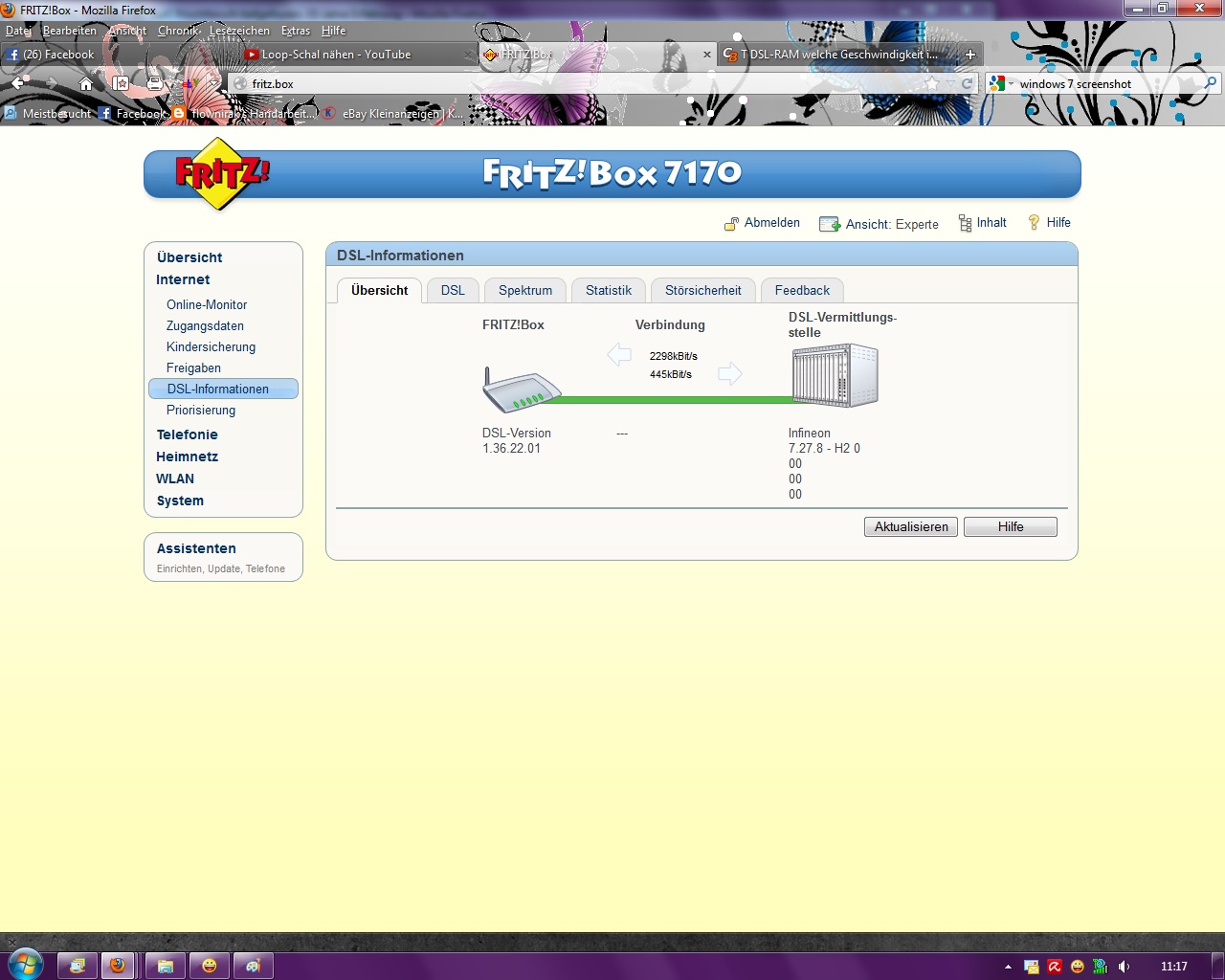This screenshot has height=980, width=1225.
Task: Switch to the DSL tab
Action: pyautogui.click(x=453, y=290)
